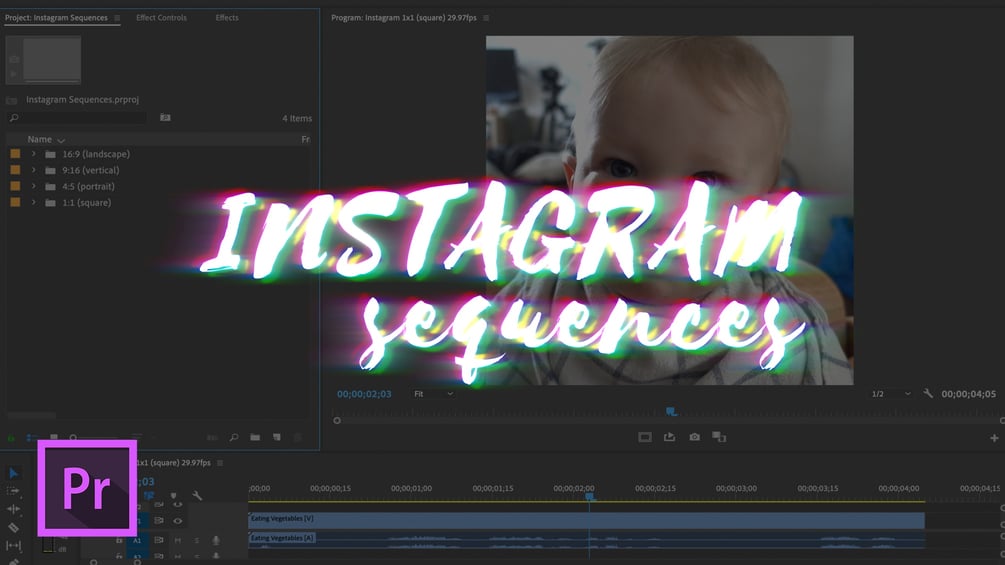The height and width of the screenshot is (565, 1005).
Task: Click orange label swatch of 1:1 (square)
Action: tap(15, 202)
